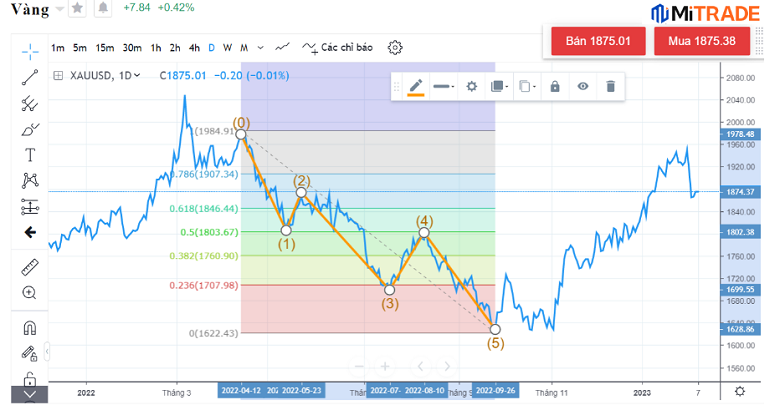Open drawing settings gear in floating toolbar

tap(472, 87)
